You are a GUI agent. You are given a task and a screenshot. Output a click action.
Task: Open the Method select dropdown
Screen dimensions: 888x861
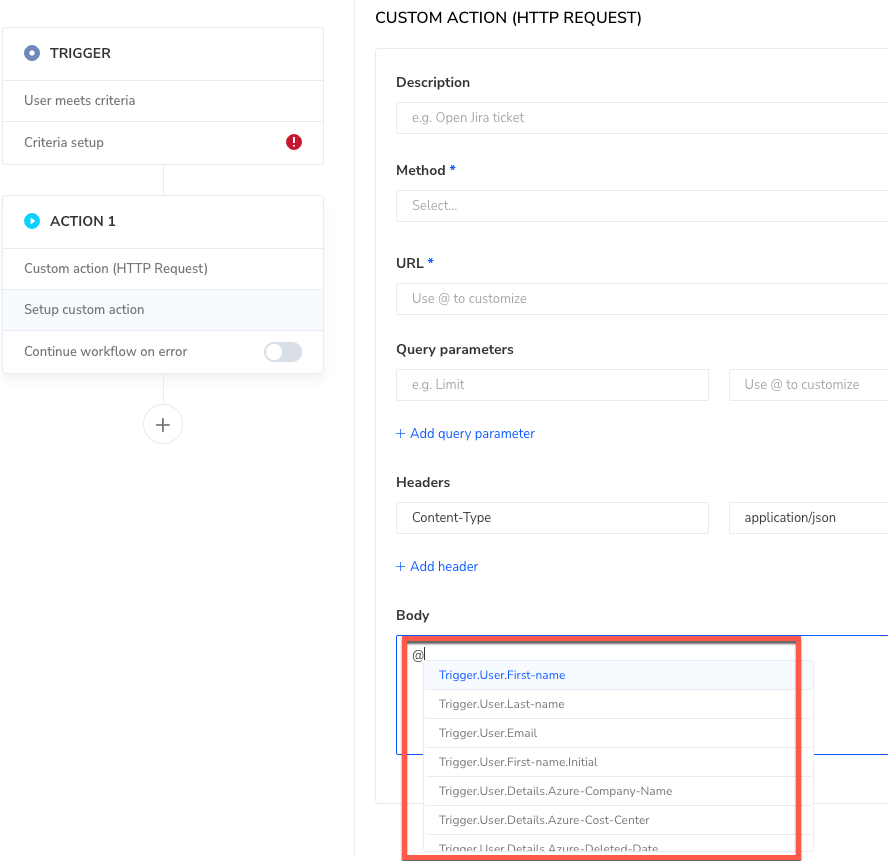click(642, 206)
